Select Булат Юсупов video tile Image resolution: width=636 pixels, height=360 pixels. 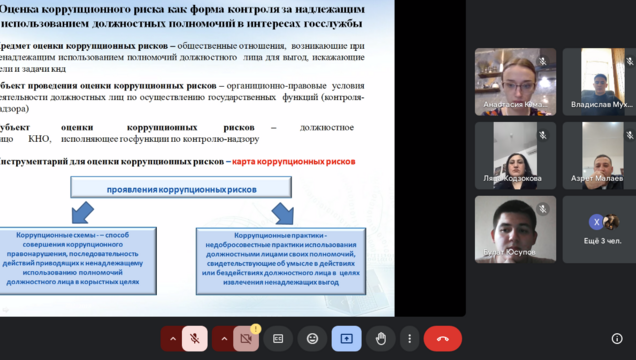click(x=515, y=229)
